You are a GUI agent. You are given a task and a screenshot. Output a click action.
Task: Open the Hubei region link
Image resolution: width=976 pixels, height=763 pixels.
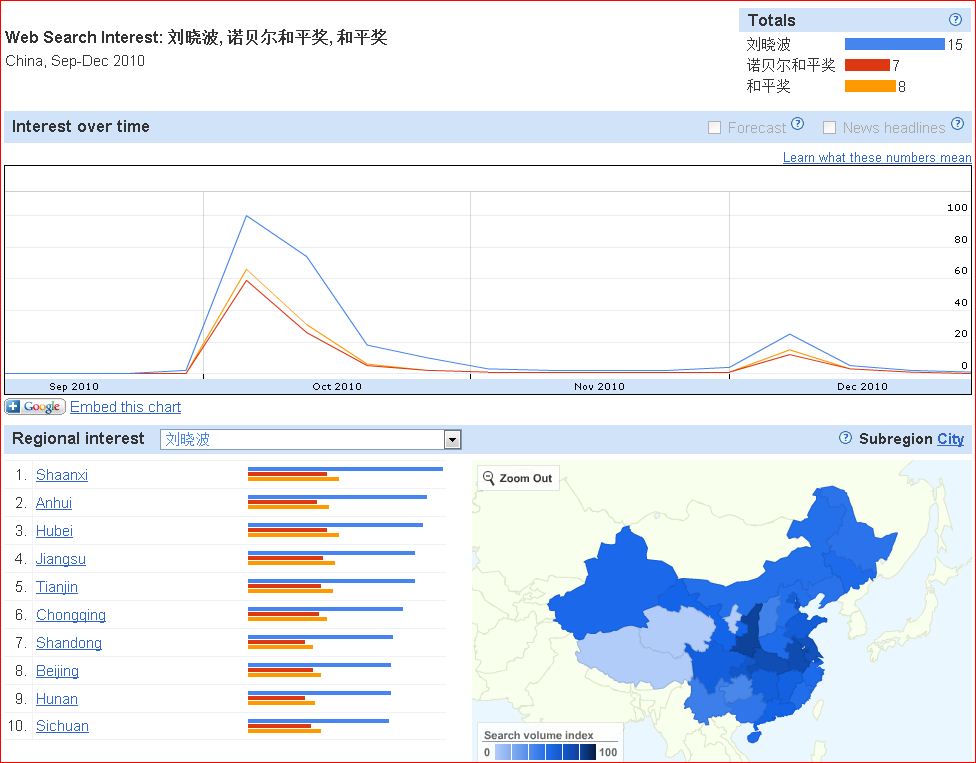click(54, 531)
